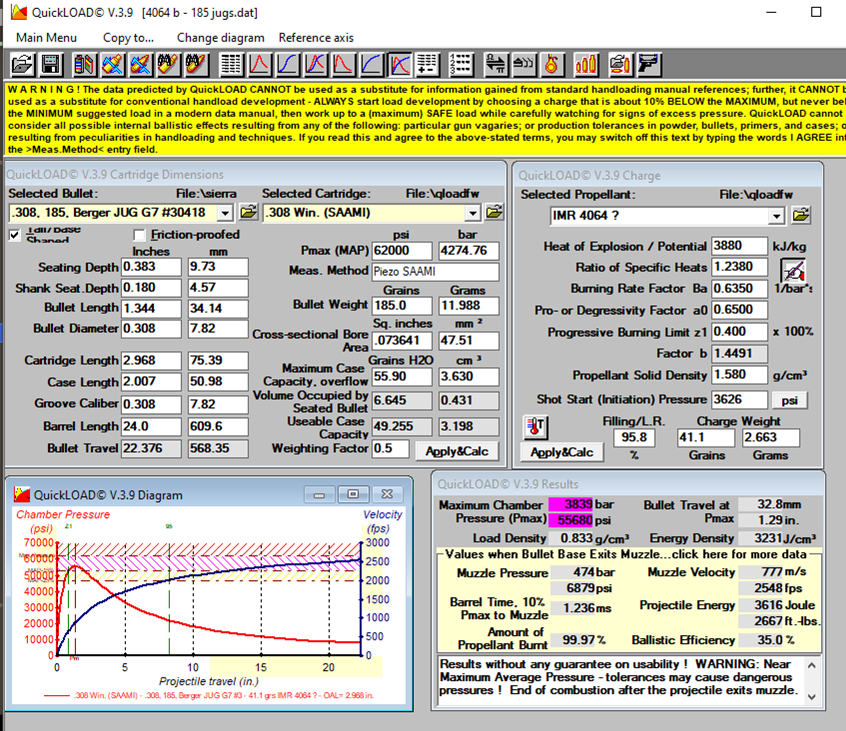Image resolution: width=846 pixels, height=731 pixels.
Task: Maximize the Diagram sub-window
Action: [353, 495]
